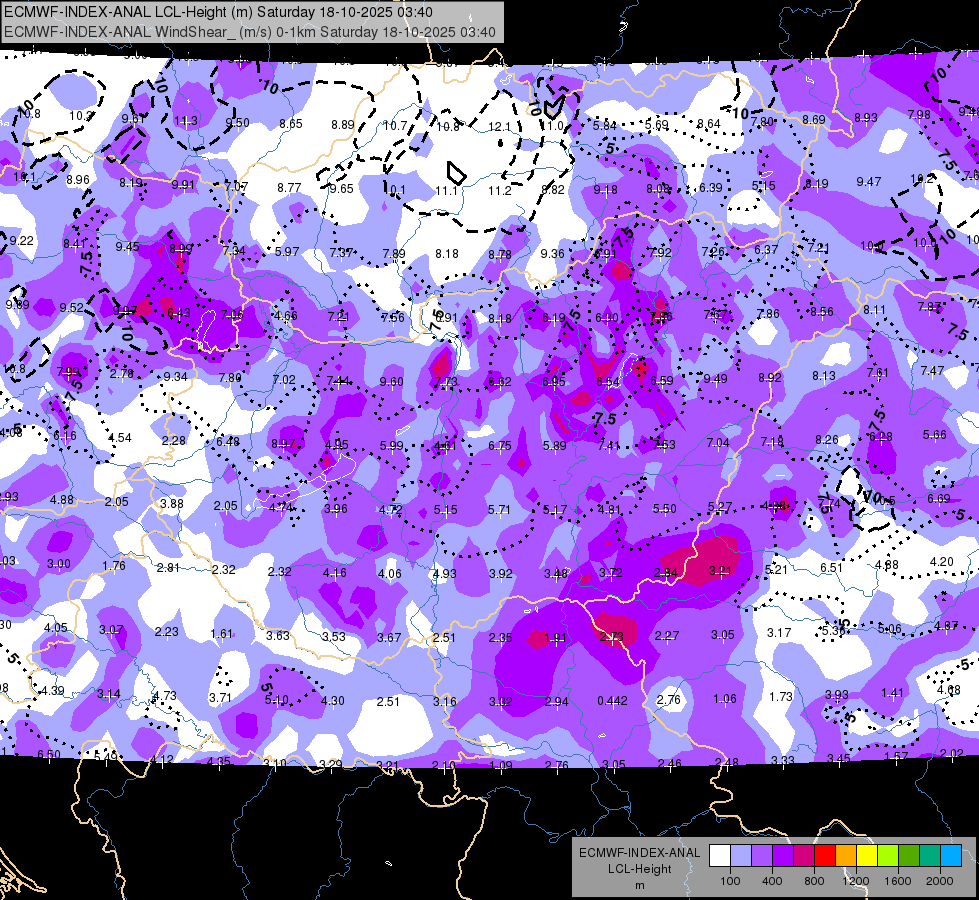Click the legend tick label 100
The height and width of the screenshot is (900, 979).
coord(731,881)
